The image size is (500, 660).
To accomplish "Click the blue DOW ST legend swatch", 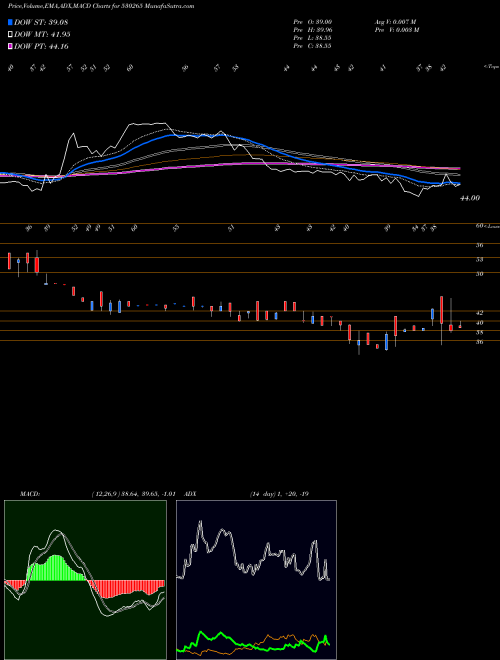I will click(x=10, y=22).
